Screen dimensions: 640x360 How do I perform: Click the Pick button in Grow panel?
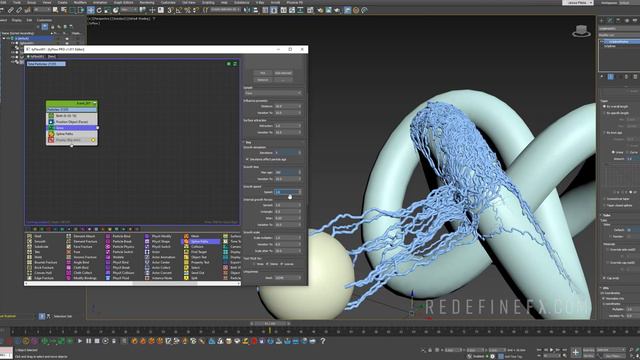coord(262,73)
